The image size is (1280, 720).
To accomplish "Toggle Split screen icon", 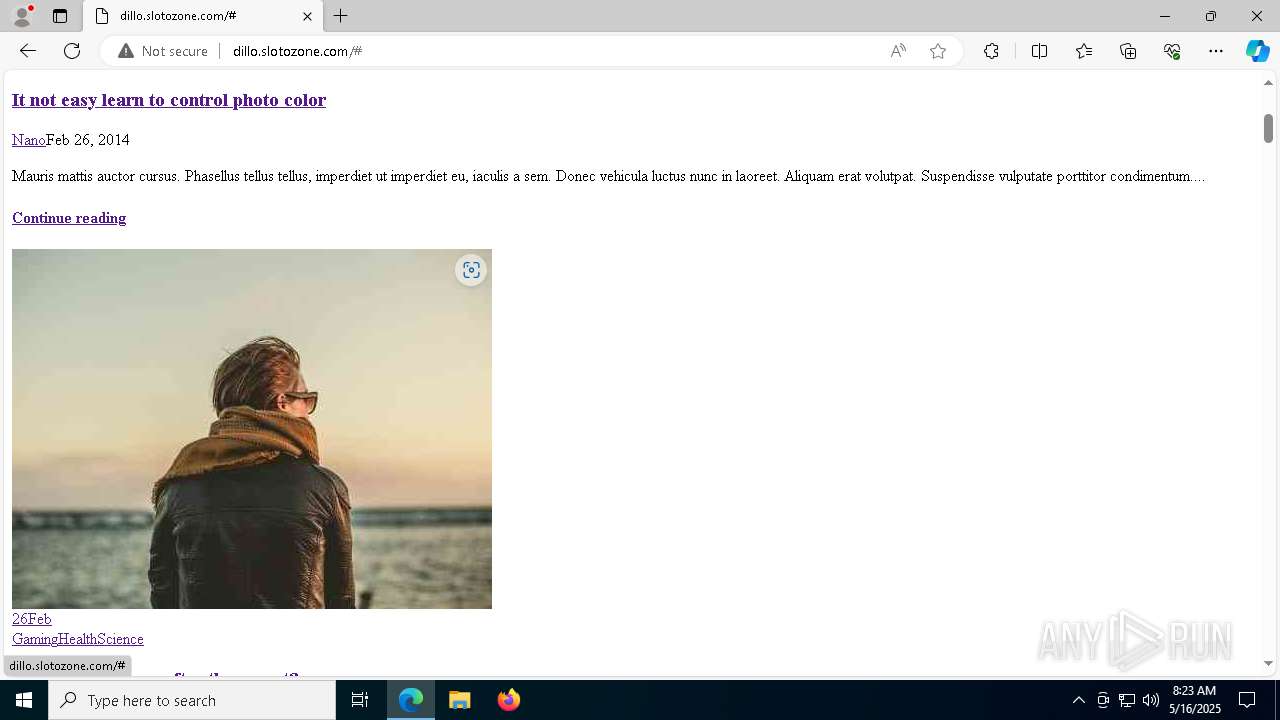I will 1039,51.
